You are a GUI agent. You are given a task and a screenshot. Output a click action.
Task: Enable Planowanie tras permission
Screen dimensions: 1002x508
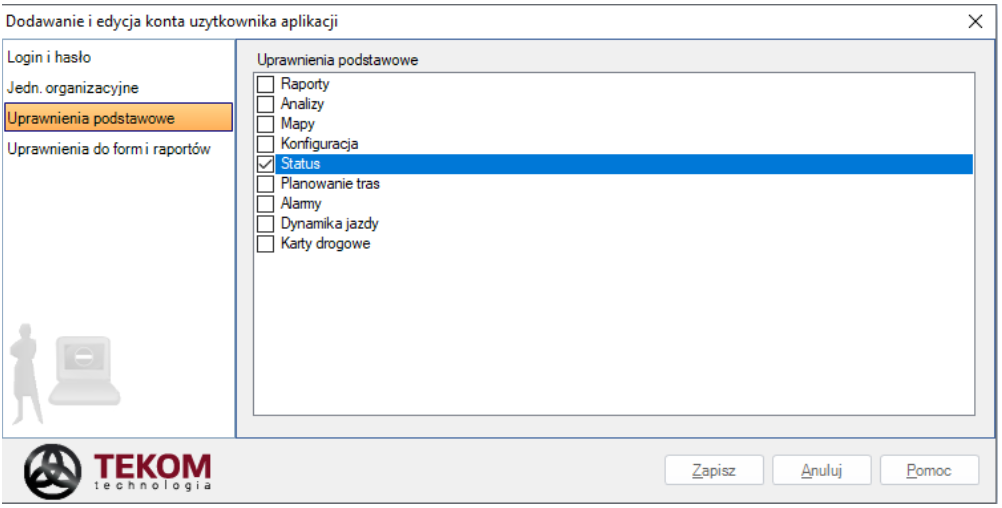pos(265,183)
